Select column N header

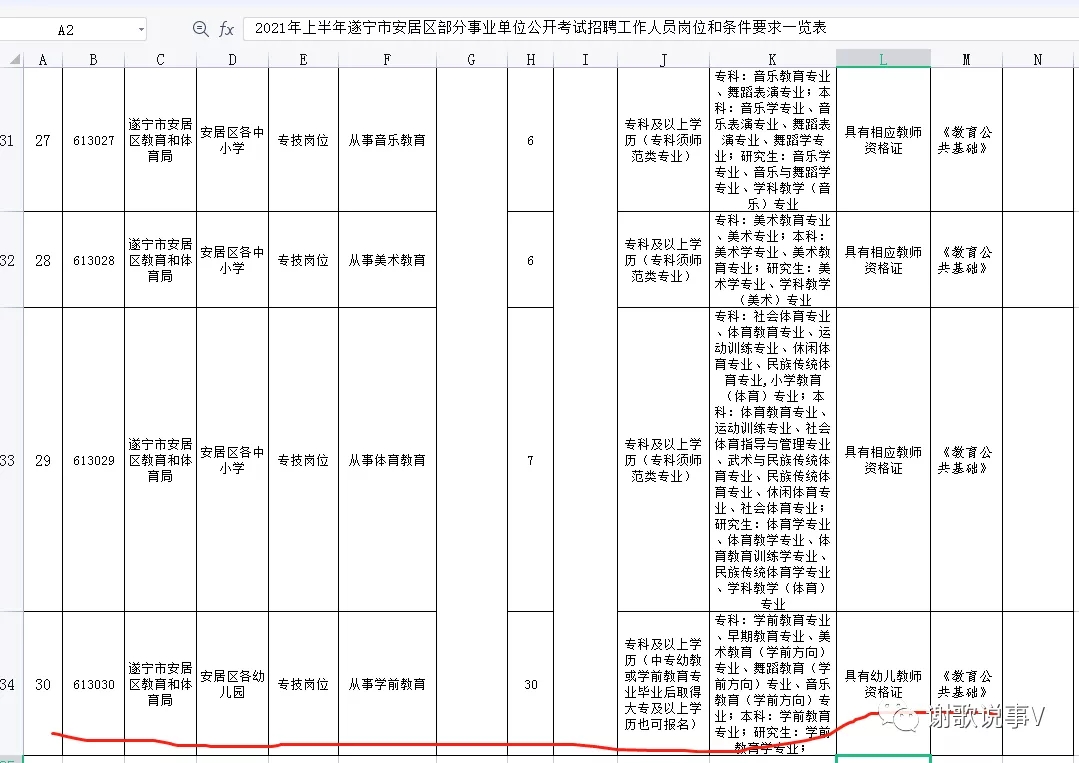tap(1037, 59)
